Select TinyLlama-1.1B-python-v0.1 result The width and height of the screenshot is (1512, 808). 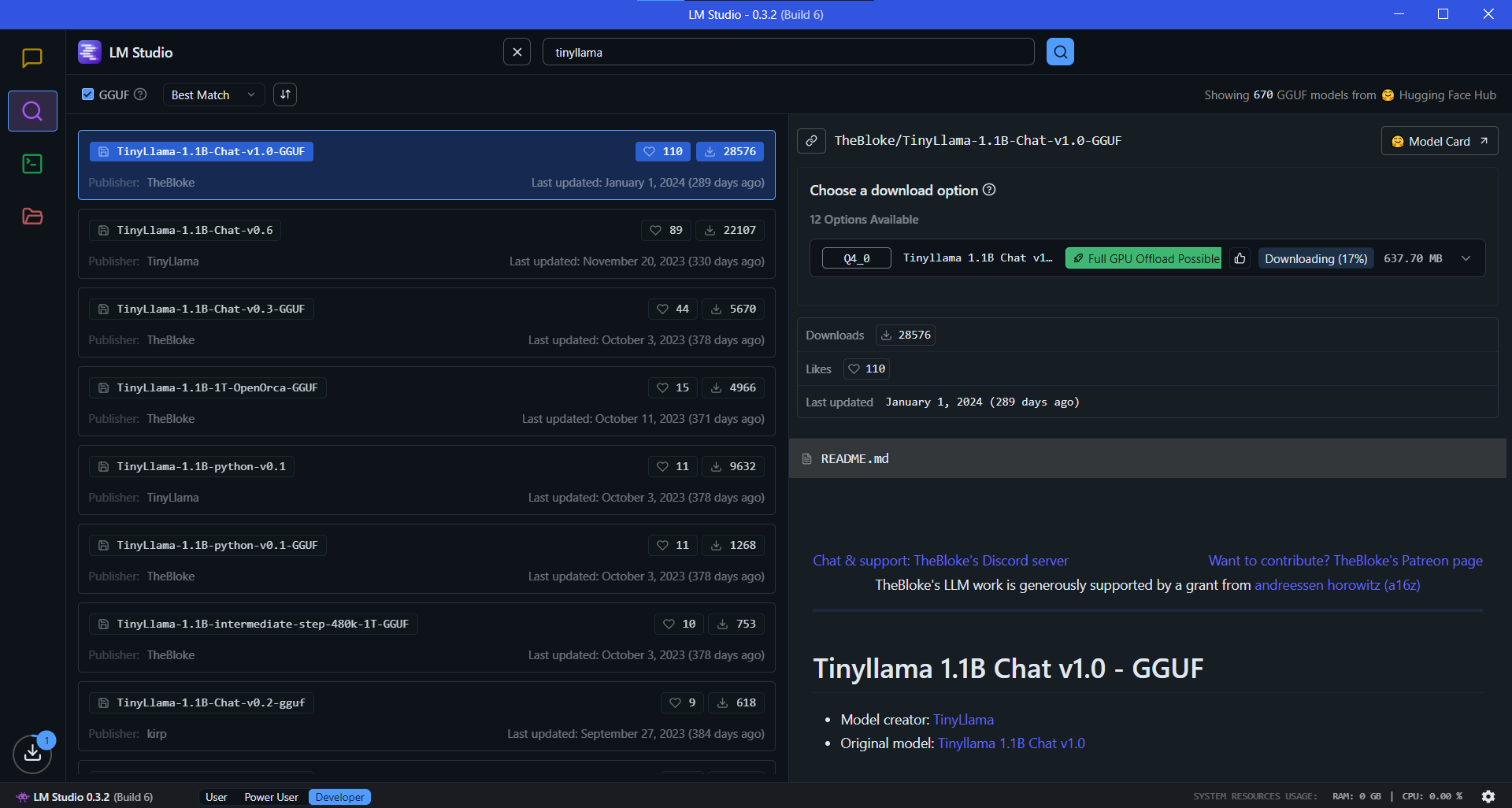coord(427,480)
